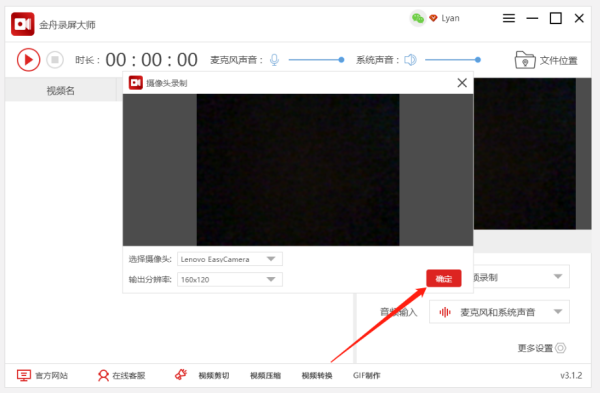
Task: Expand the 麦克风和系统声音 audio input dropdown
Action: 499,312
